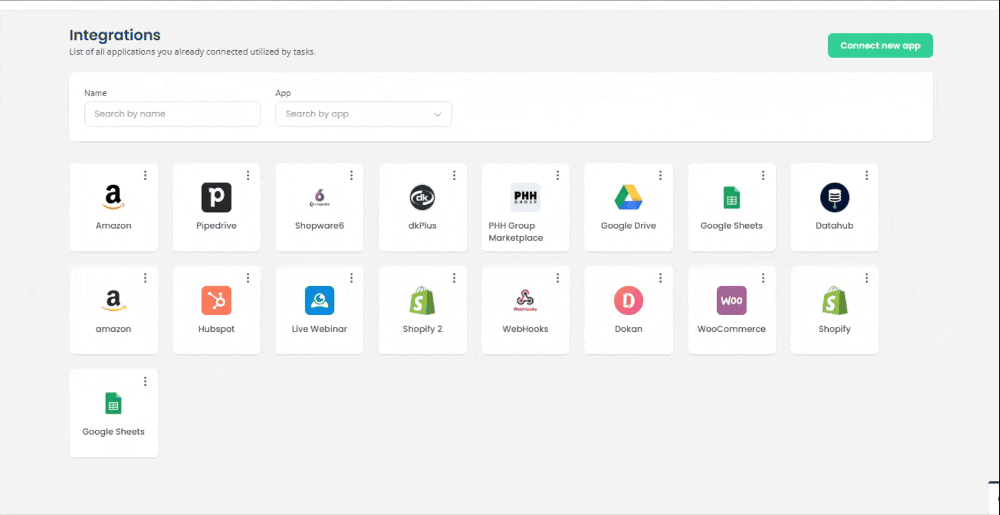Open options menu of Shopify card without number
The width and height of the screenshot is (1000, 515).
tap(867, 278)
